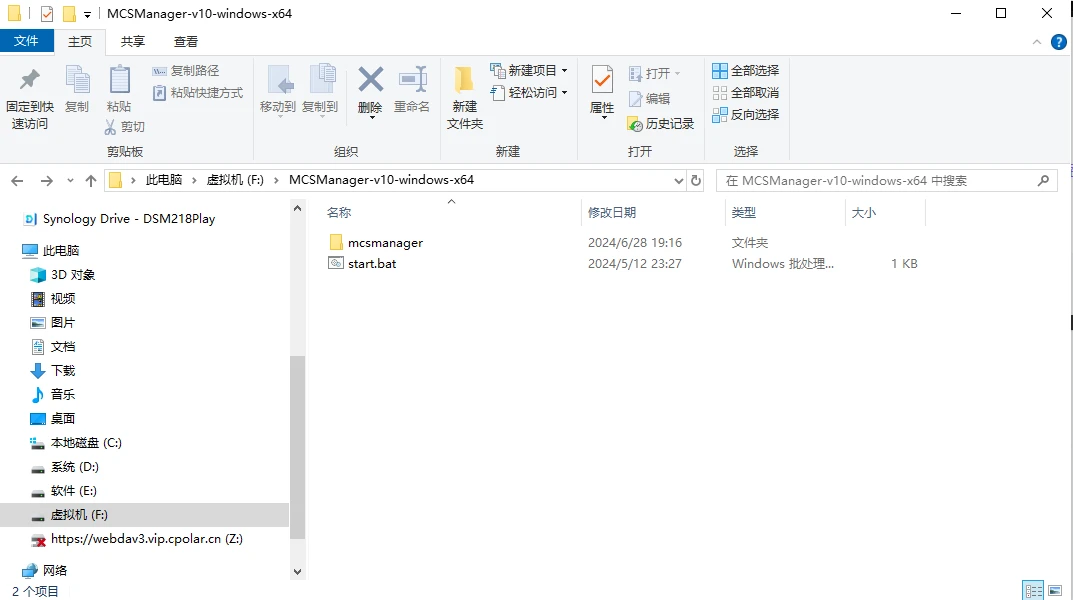Open the address bar history dropdown

click(676, 181)
